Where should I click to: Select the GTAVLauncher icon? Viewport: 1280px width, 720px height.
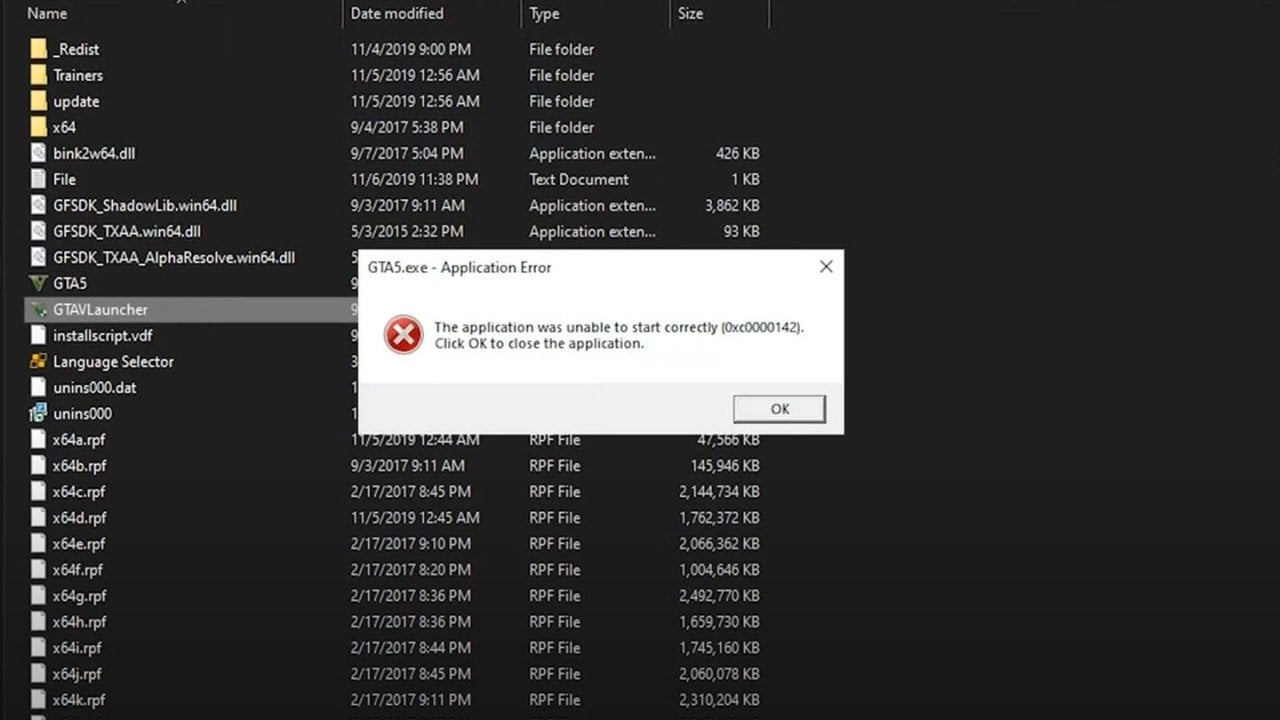39,310
